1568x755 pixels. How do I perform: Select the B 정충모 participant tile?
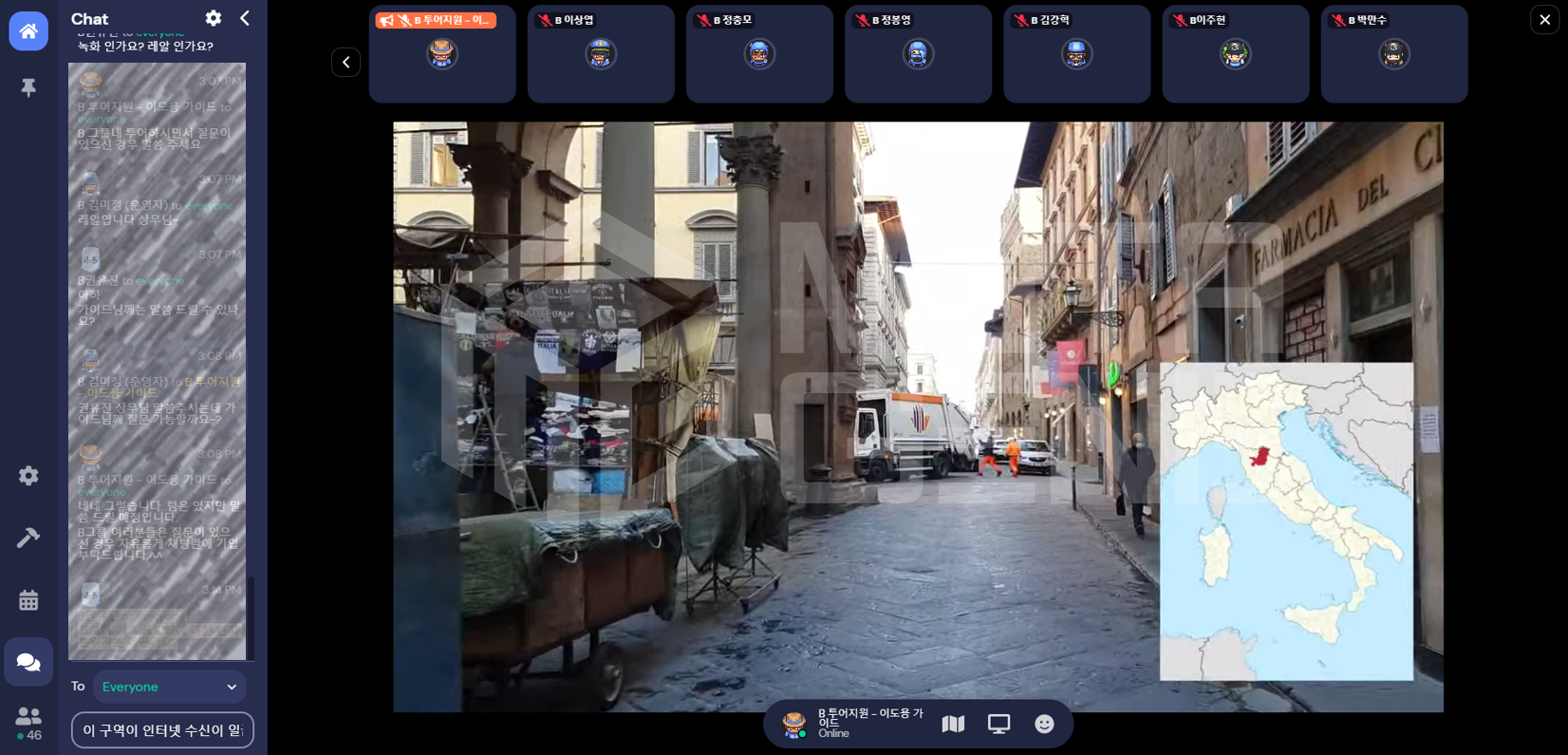(759, 54)
